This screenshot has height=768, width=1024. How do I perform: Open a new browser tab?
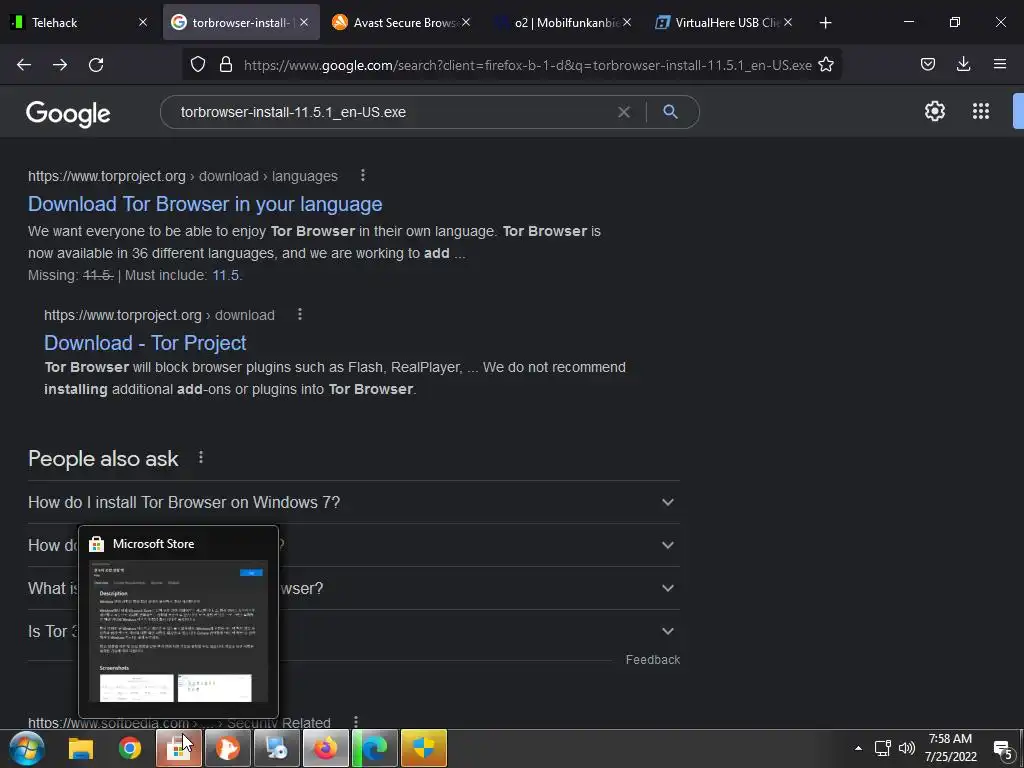(825, 23)
